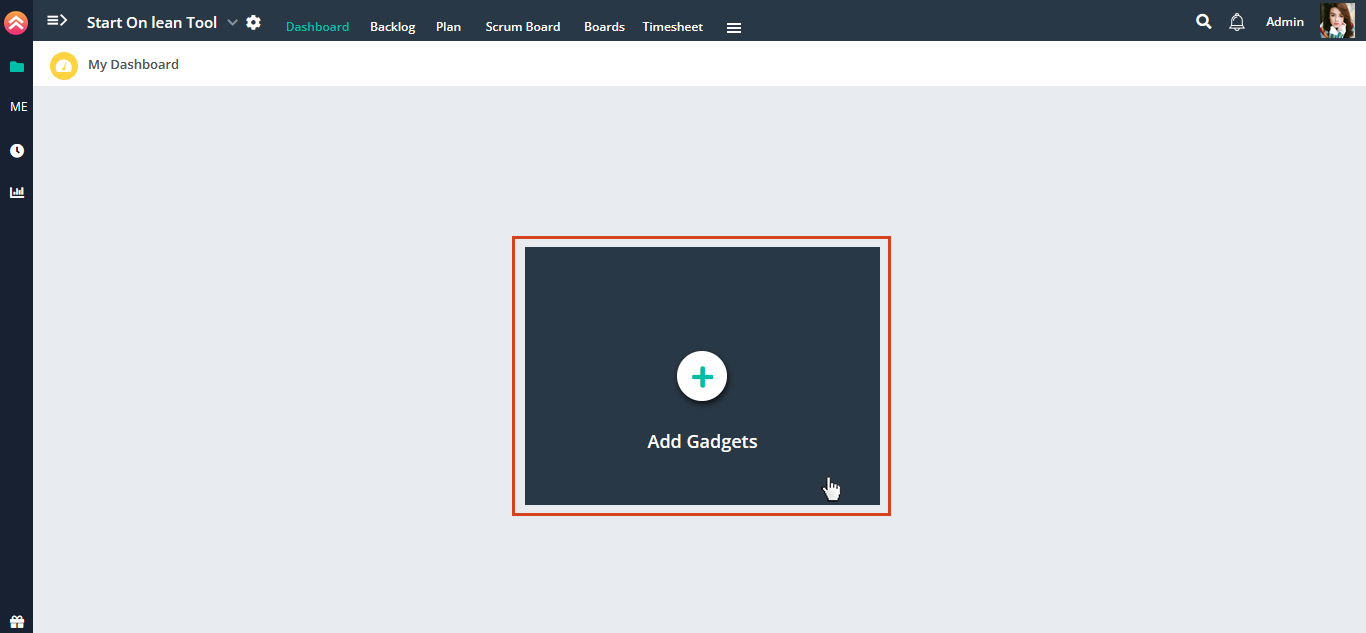
Task: Switch to the Plan tab
Action: pos(449,27)
